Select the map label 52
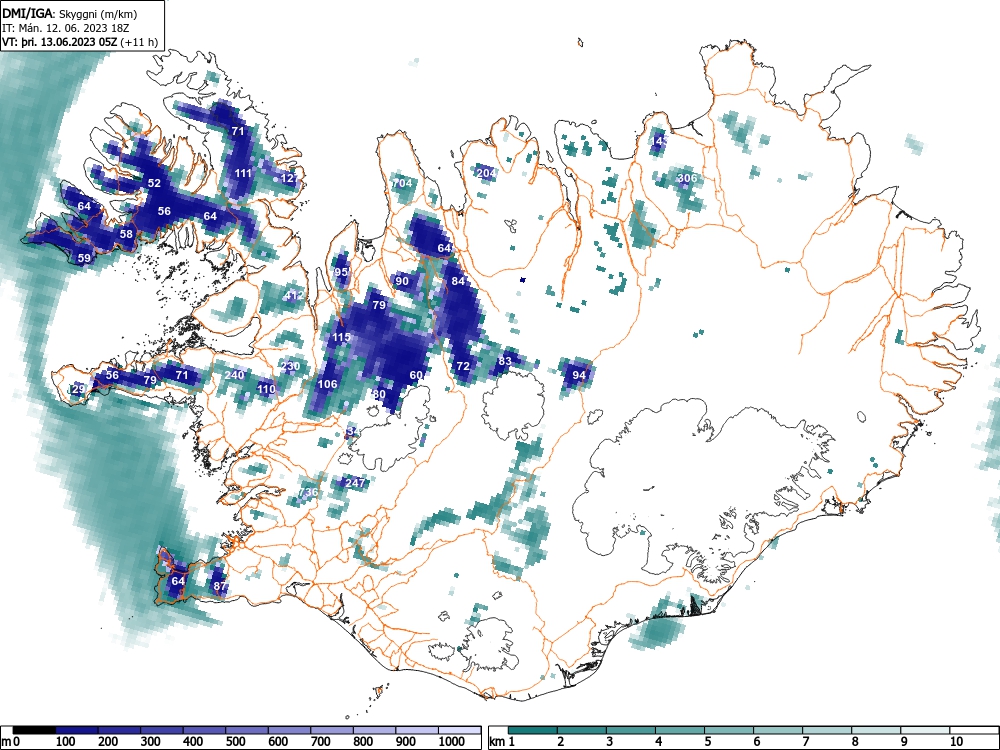 point(154,183)
